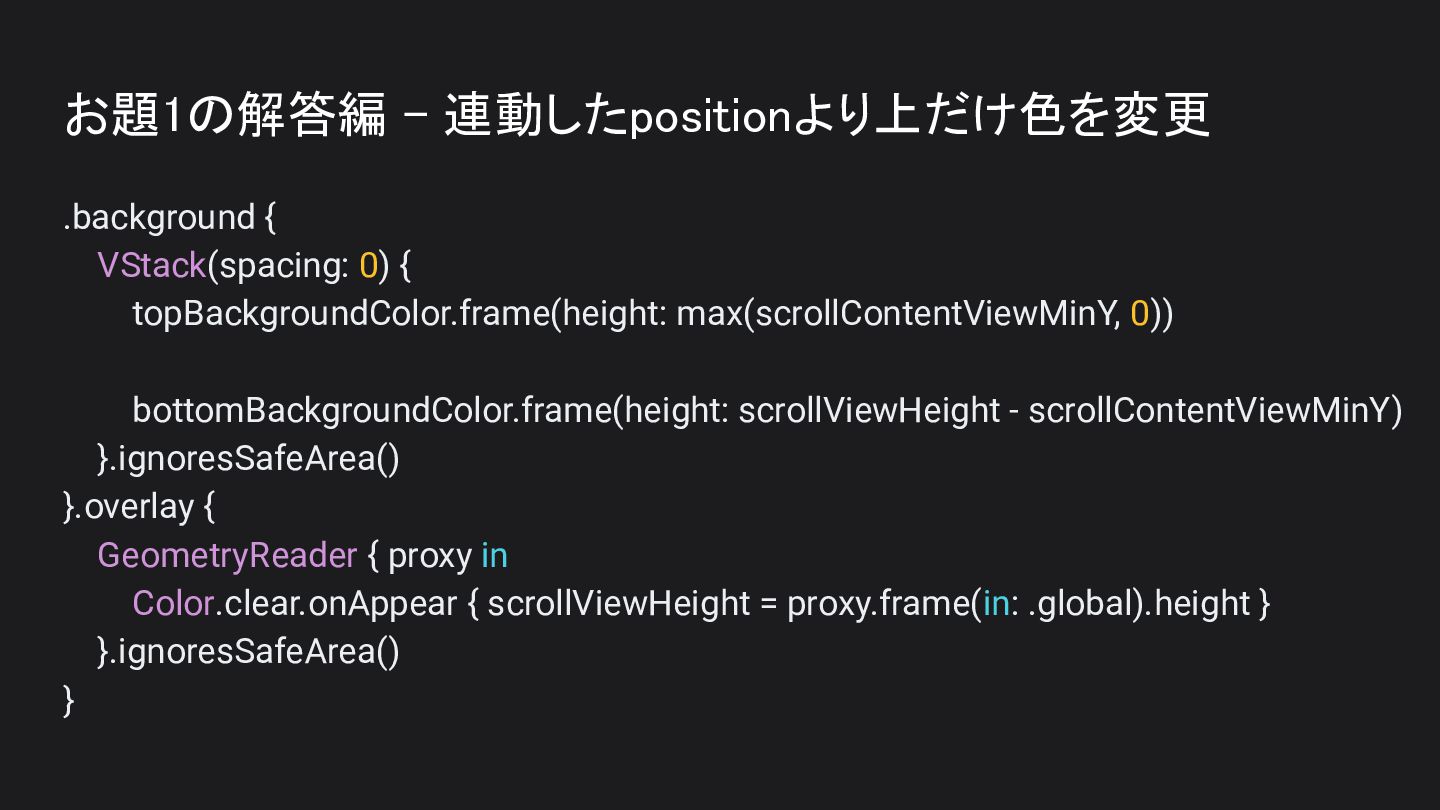Screen dimensions: 1440x810
Task: Click the final closing brace line
Action: click(69, 700)
